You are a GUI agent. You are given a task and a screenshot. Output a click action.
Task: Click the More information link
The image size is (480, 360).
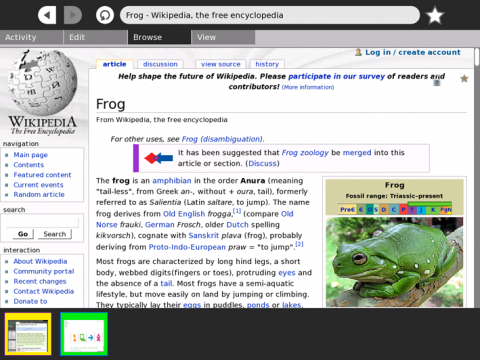click(x=308, y=87)
